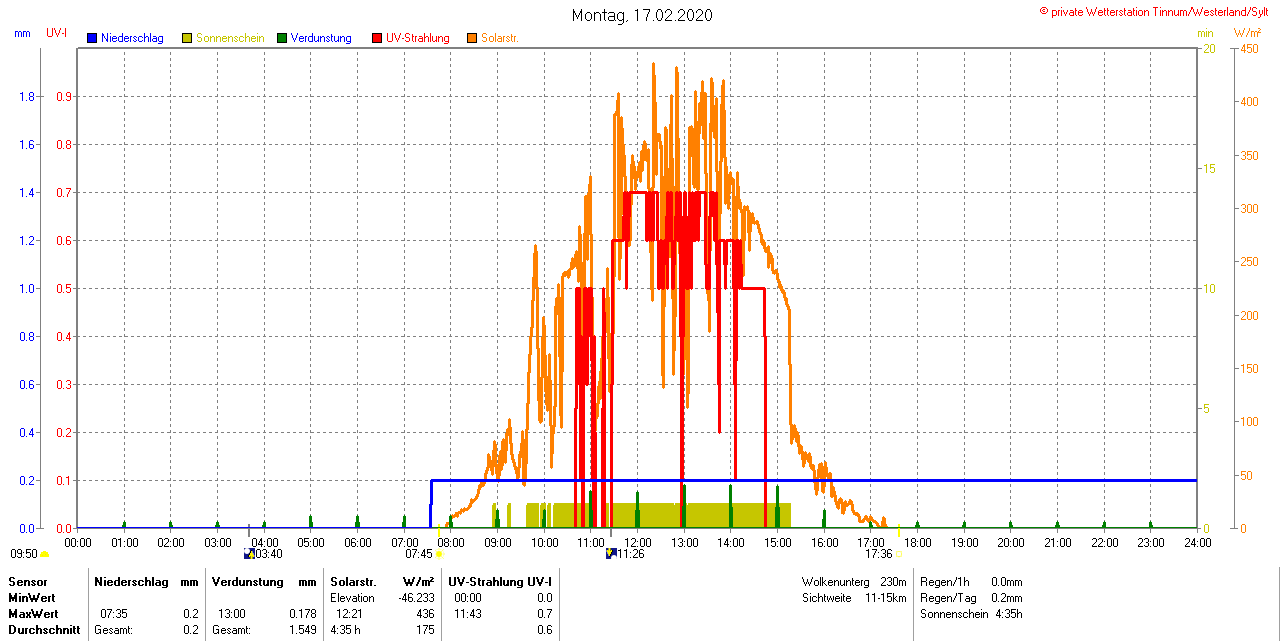The height and width of the screenshot is (641, 1280).
Task: Click the Regen/Tag value 0.2mm
Action: point(1007,597)
